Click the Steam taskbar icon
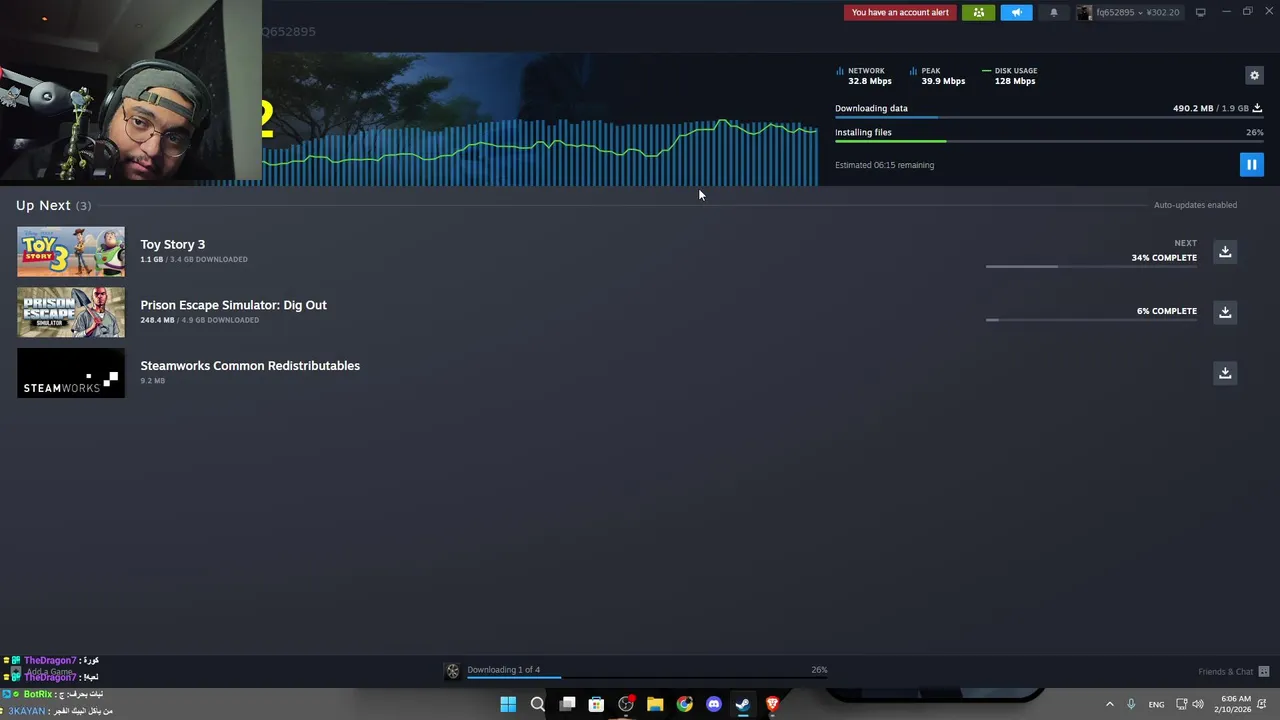The image size is (1280, 720). pos(743,704)
